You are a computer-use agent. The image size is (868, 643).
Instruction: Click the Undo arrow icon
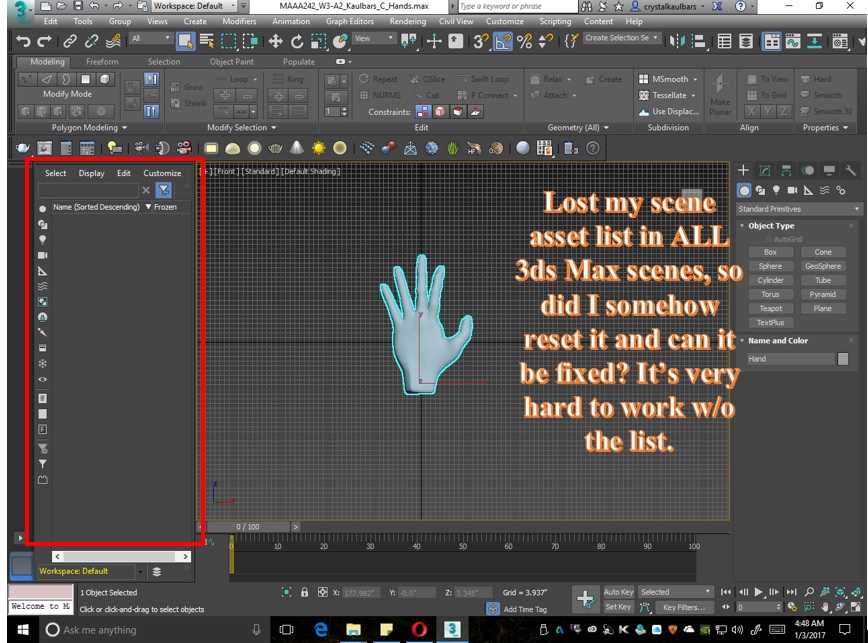pos(23,41)
